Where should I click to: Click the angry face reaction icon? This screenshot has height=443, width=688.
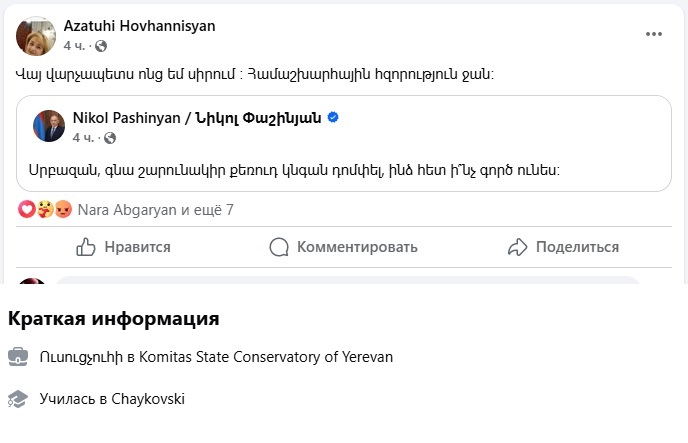coord(63,210)
